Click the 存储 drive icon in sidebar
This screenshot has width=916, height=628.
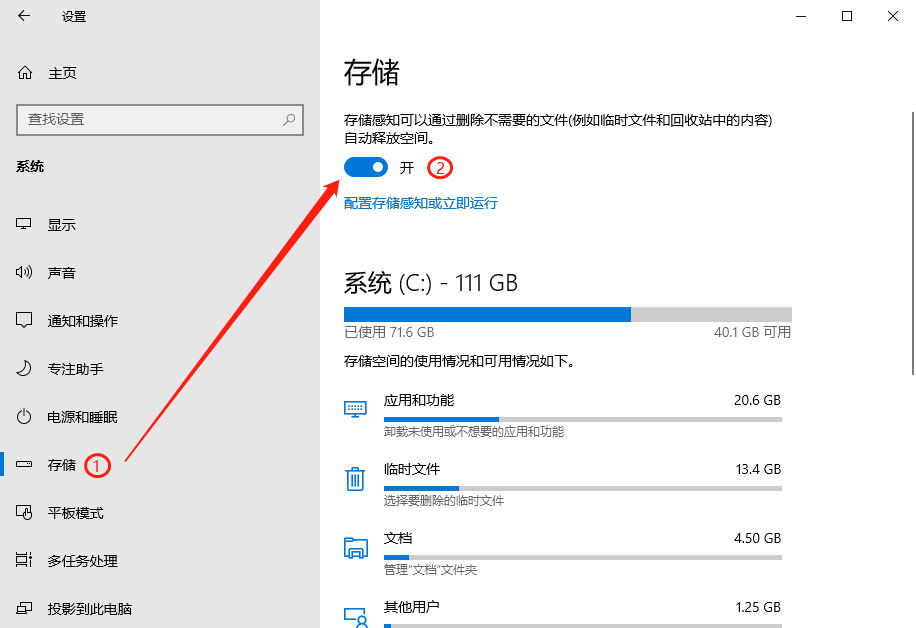pyautogui.click(x=24, y=464)
